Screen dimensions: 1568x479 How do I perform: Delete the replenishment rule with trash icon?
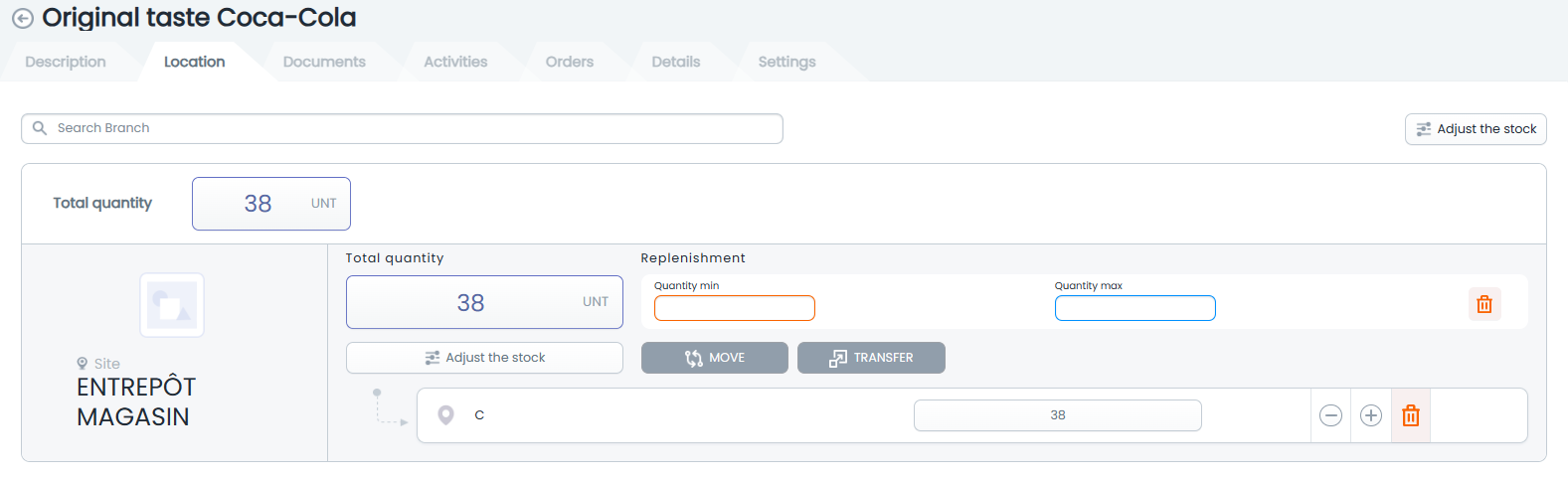click(1484, 304)
